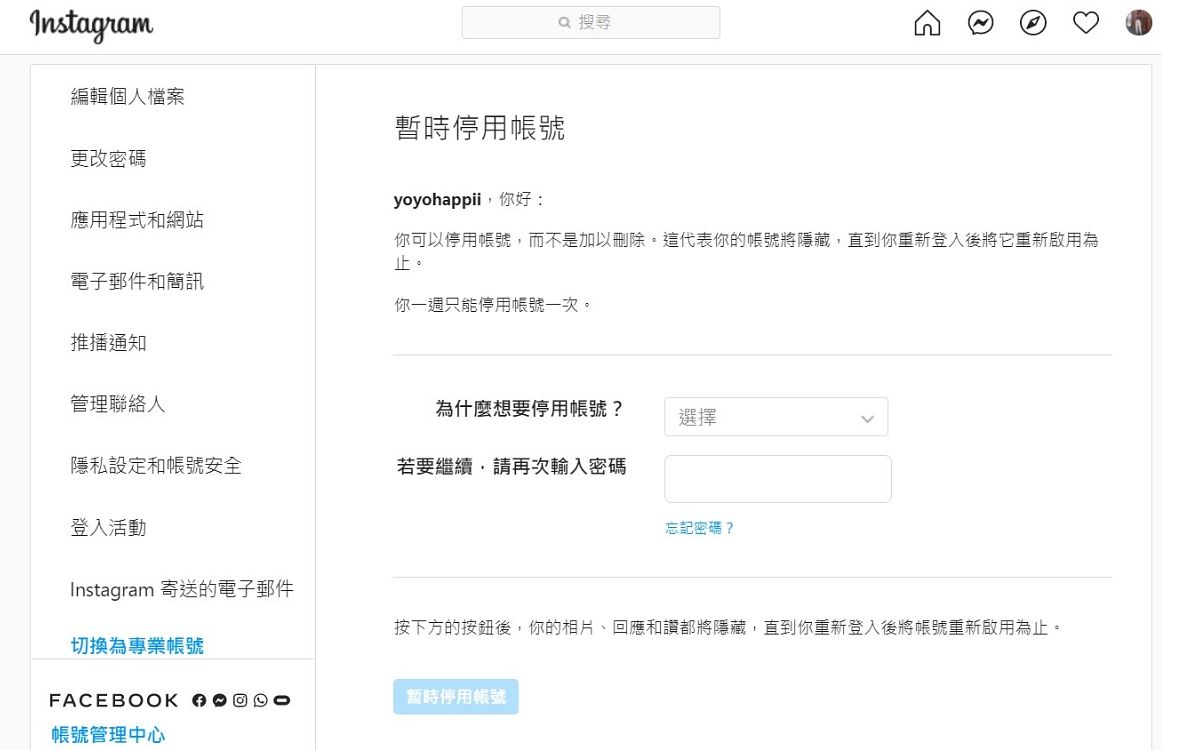
Task: Open the 切換為專業帳號 link
Action: click(x=135, y=645)
